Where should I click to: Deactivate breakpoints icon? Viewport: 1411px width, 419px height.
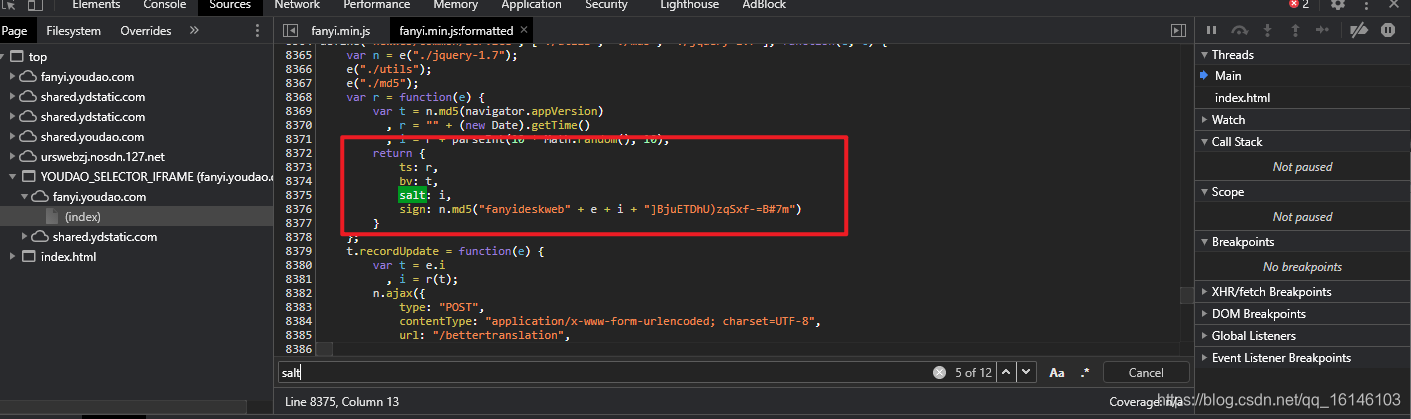click(1358, 31)
